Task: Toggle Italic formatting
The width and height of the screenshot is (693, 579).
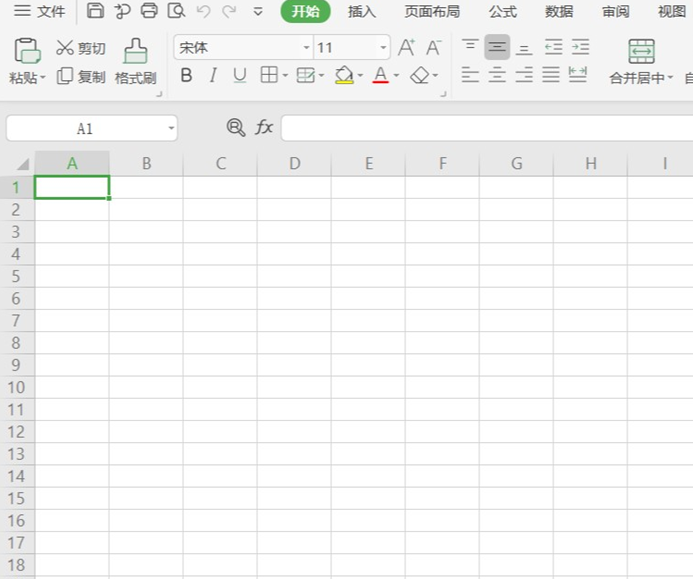Action: pos(213,76)
